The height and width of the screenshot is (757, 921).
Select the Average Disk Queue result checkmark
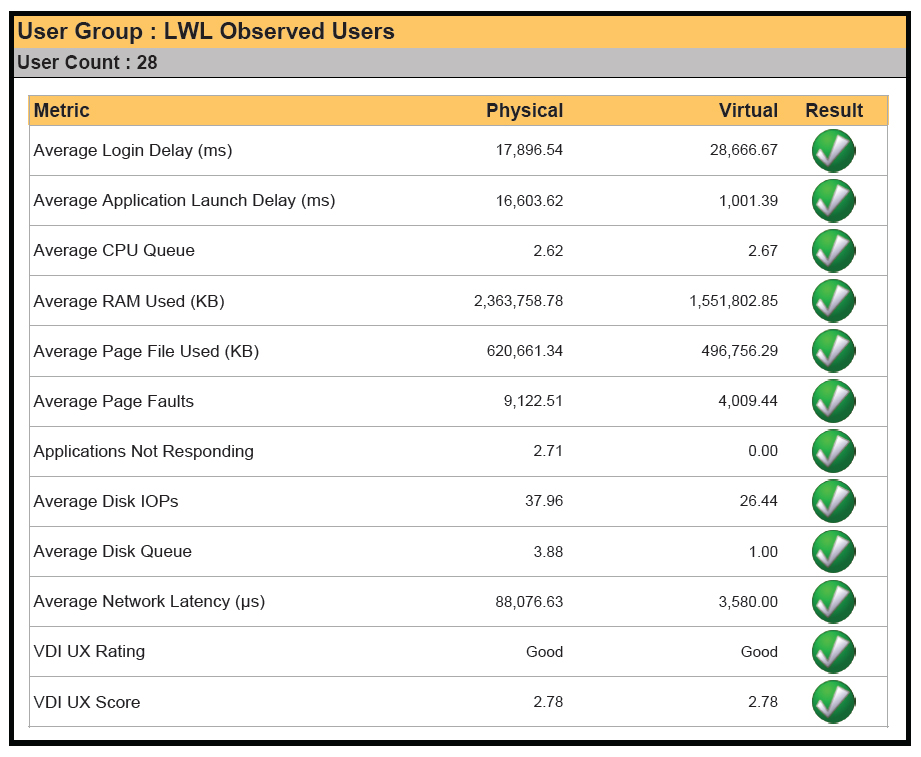point(833,551)
